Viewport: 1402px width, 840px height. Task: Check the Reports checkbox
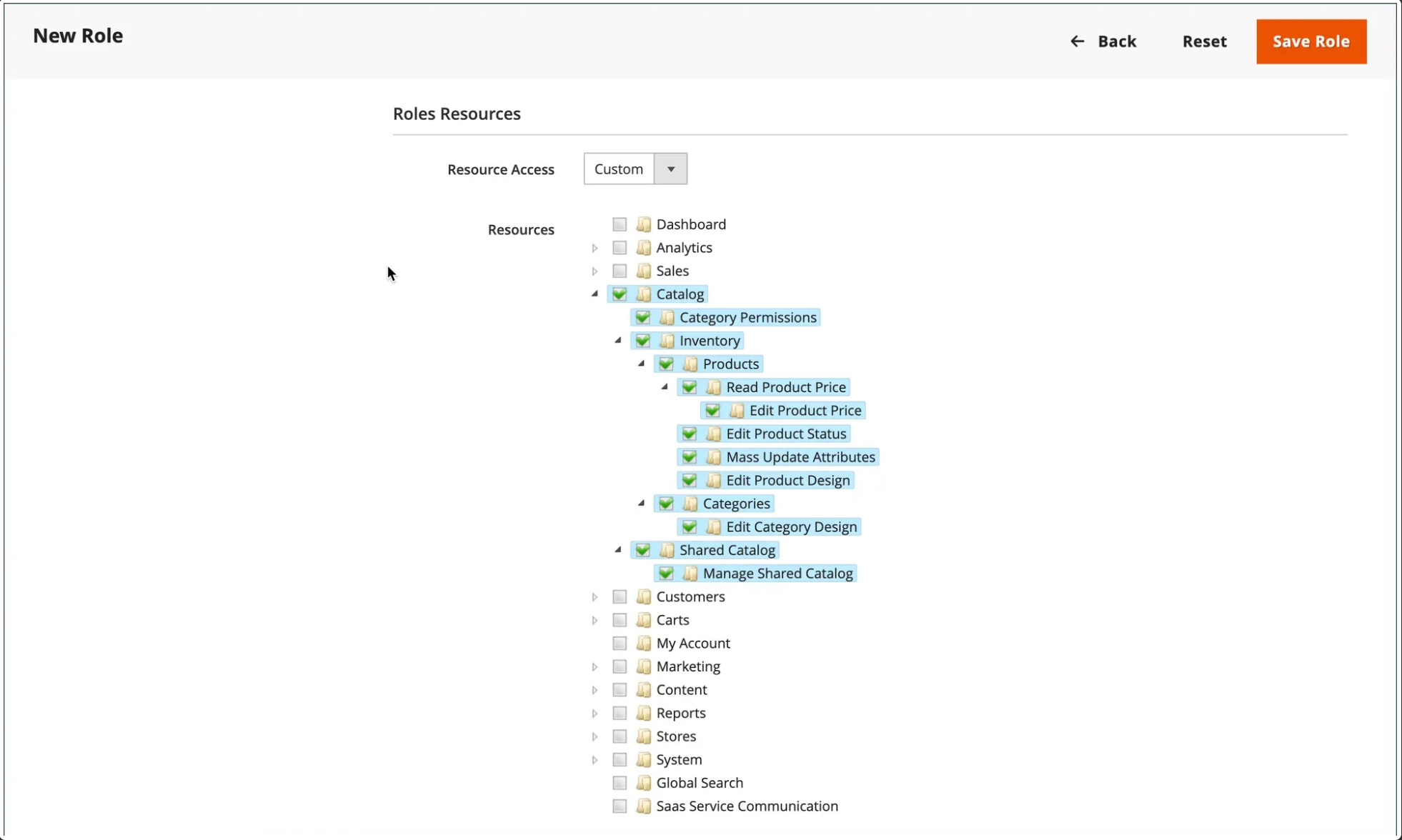click(620, 713)
